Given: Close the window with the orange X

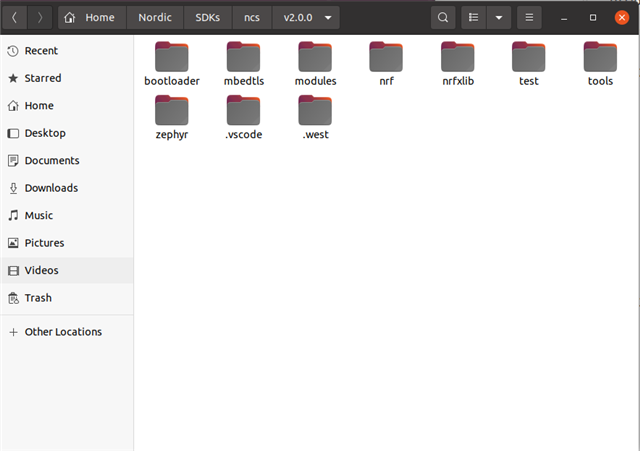Looking at the screenshot, I should (x=622, y=18).
